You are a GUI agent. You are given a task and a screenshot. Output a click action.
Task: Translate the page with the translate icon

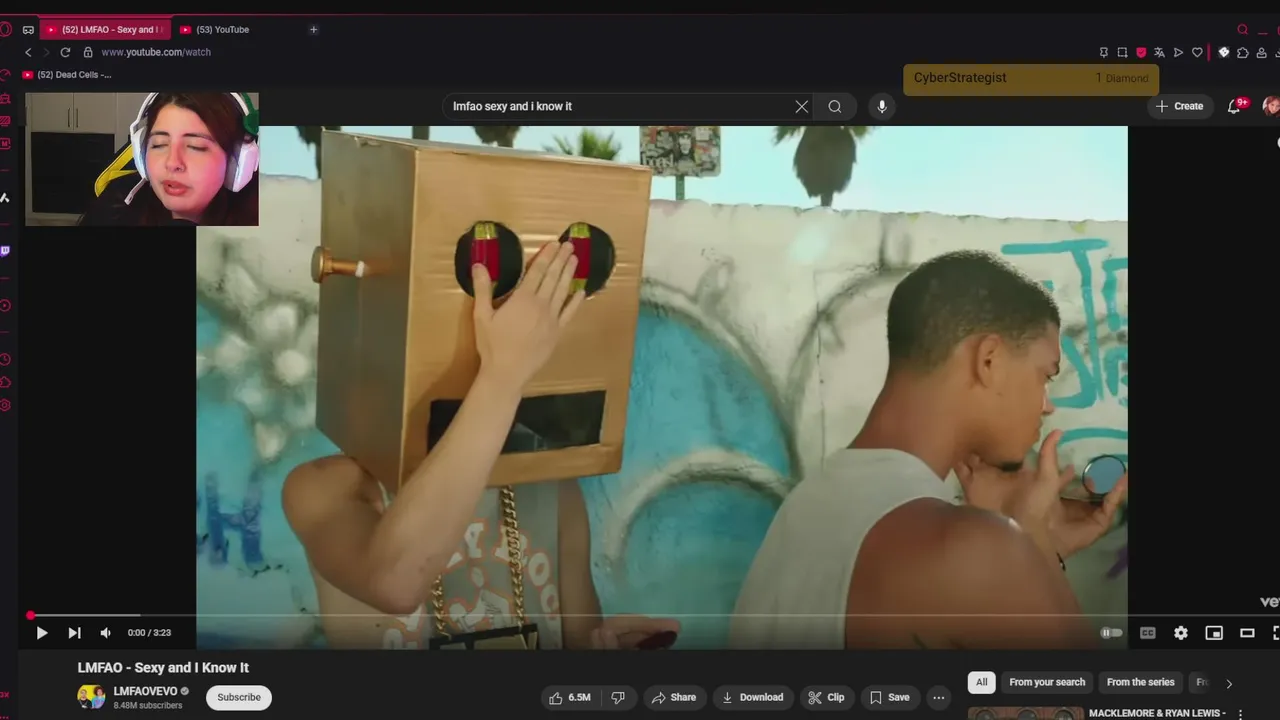pyautogui.click(x=1159, y=52)
